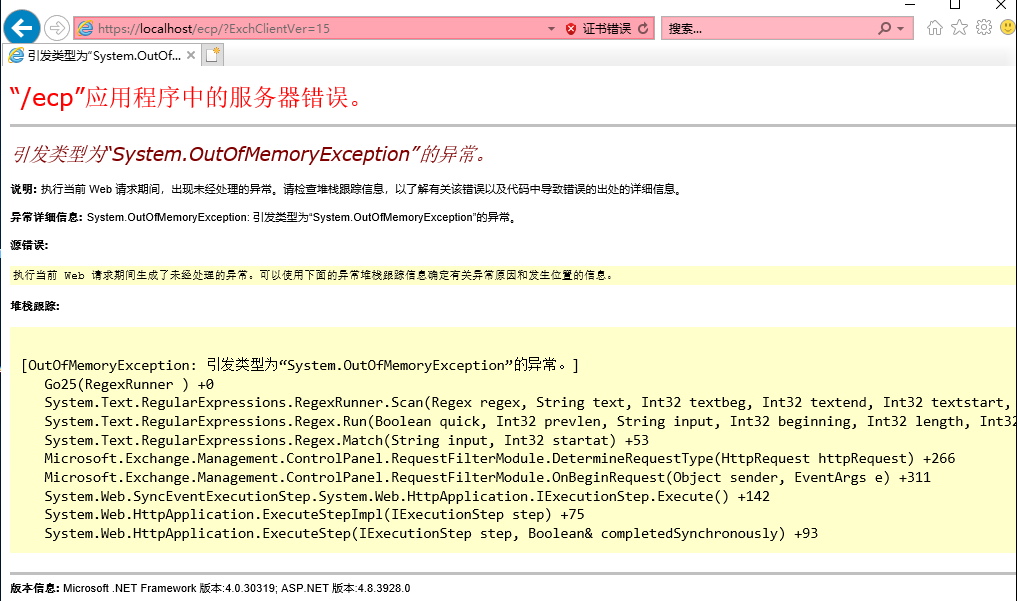This screenshot has width=1017, height=601.
Task: Click the [OutOfMemoryException: first stack line
Action: pyautogui.click(x=300, y=365)
